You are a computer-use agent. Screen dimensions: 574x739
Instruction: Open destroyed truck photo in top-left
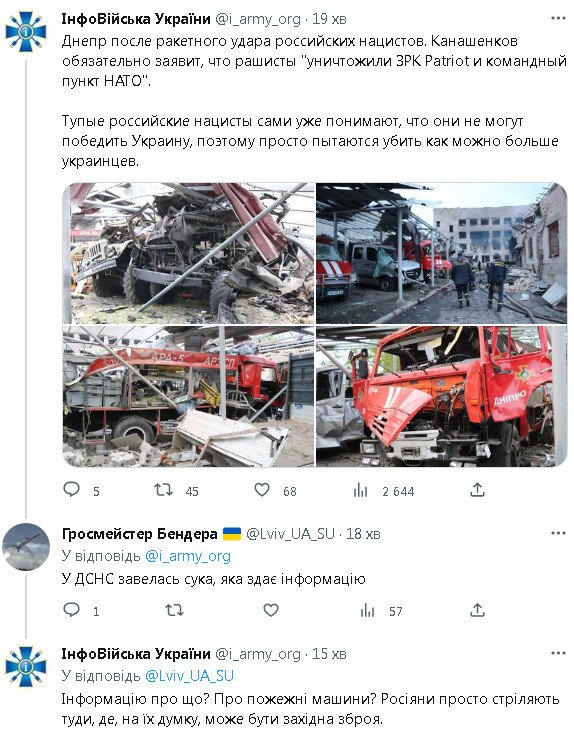pyautogui.click(x=189, y=253)
